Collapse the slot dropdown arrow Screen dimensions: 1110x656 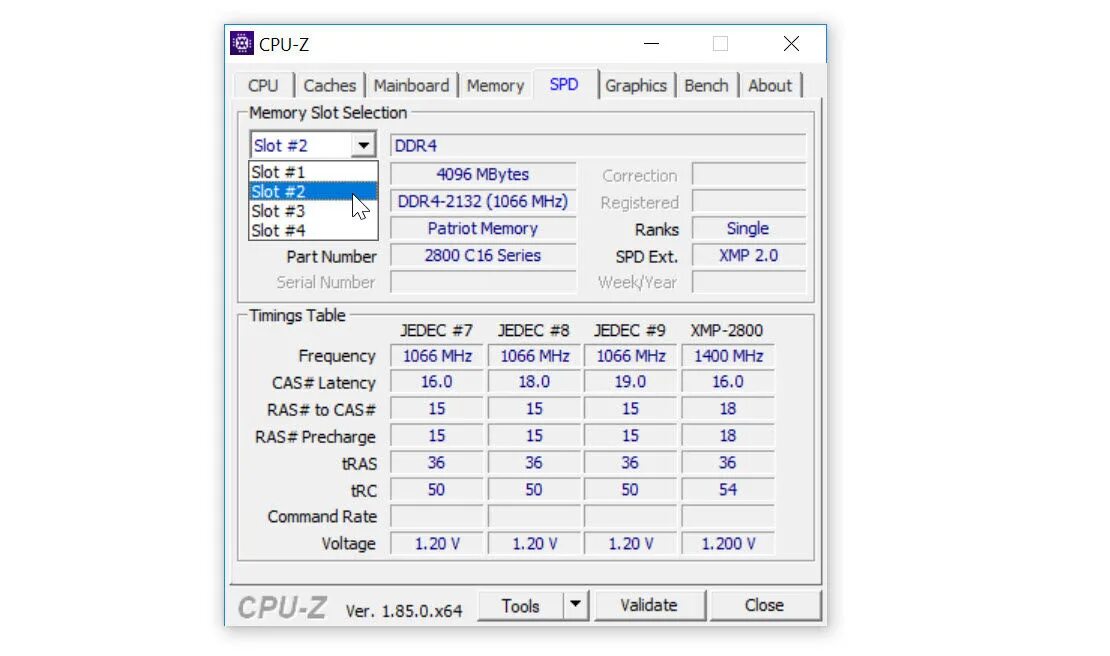tap(363, 146)
